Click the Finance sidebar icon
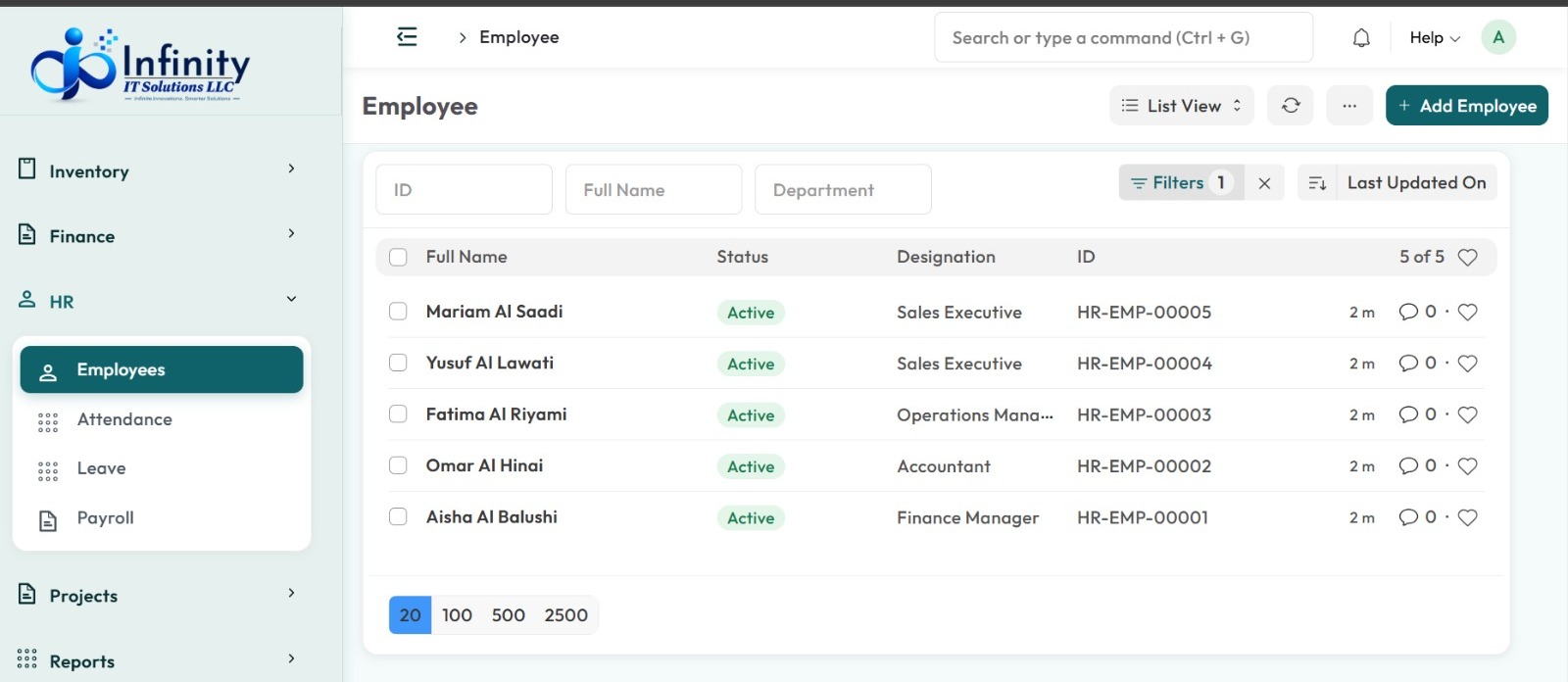Image resolution: width=1568 pixels, height=682 pixels. pos(27,234)
